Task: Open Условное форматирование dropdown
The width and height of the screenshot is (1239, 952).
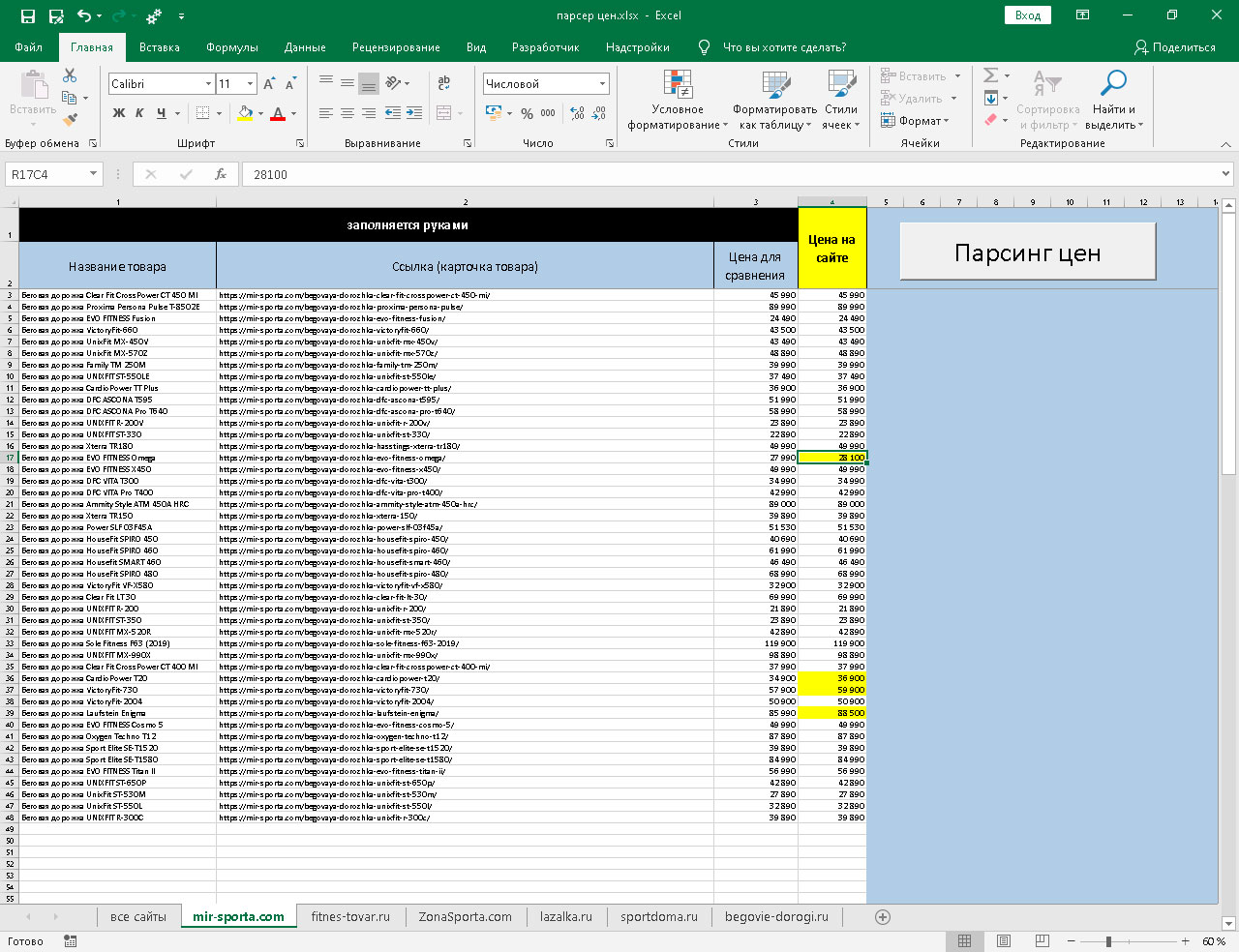Action: pyautogui.click(x=678, y=99)
